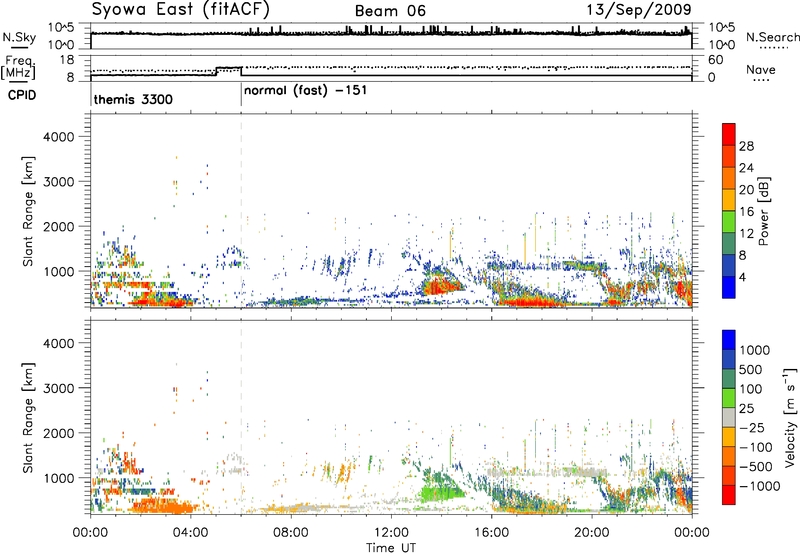The image size is (800, 554).
Task: Click the red top segment of Power color bar
Action: tap(729, 135)
